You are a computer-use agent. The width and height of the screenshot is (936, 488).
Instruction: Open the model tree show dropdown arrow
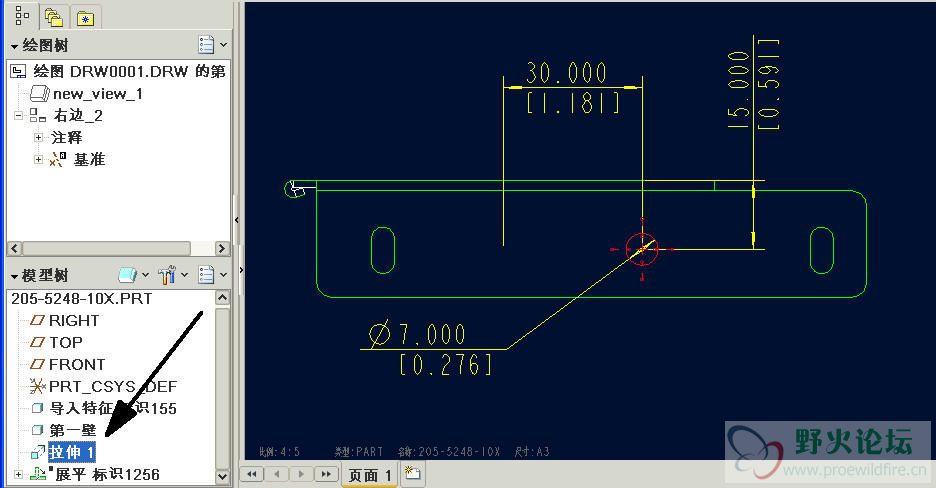tap(145, 275)
